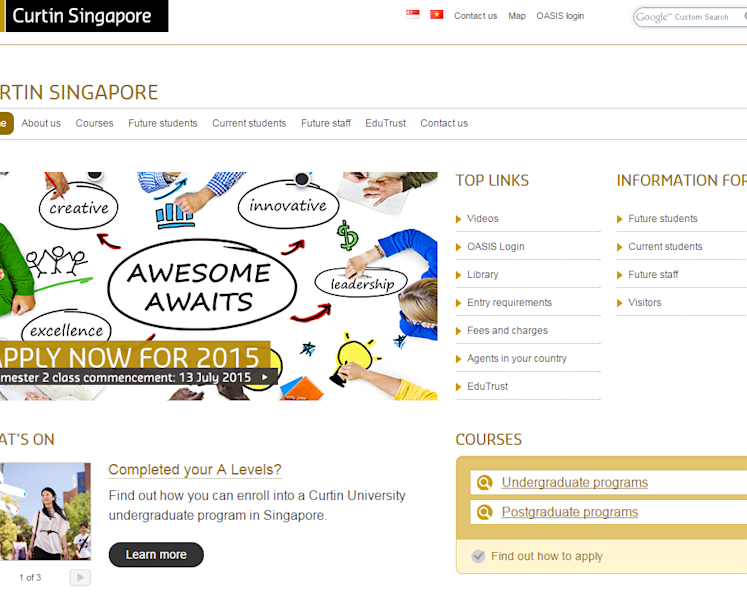Open Current students under Information For

tap(665, 247)
